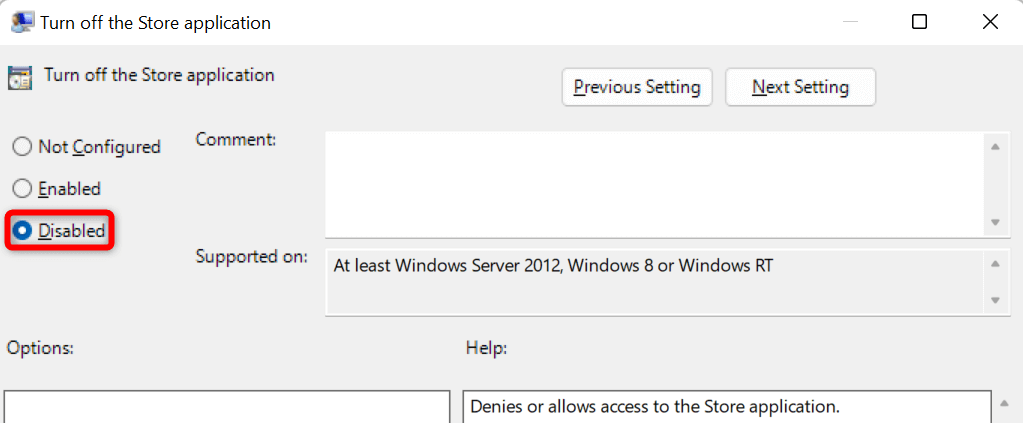Go to Previous Setting

tap(637, 87)
